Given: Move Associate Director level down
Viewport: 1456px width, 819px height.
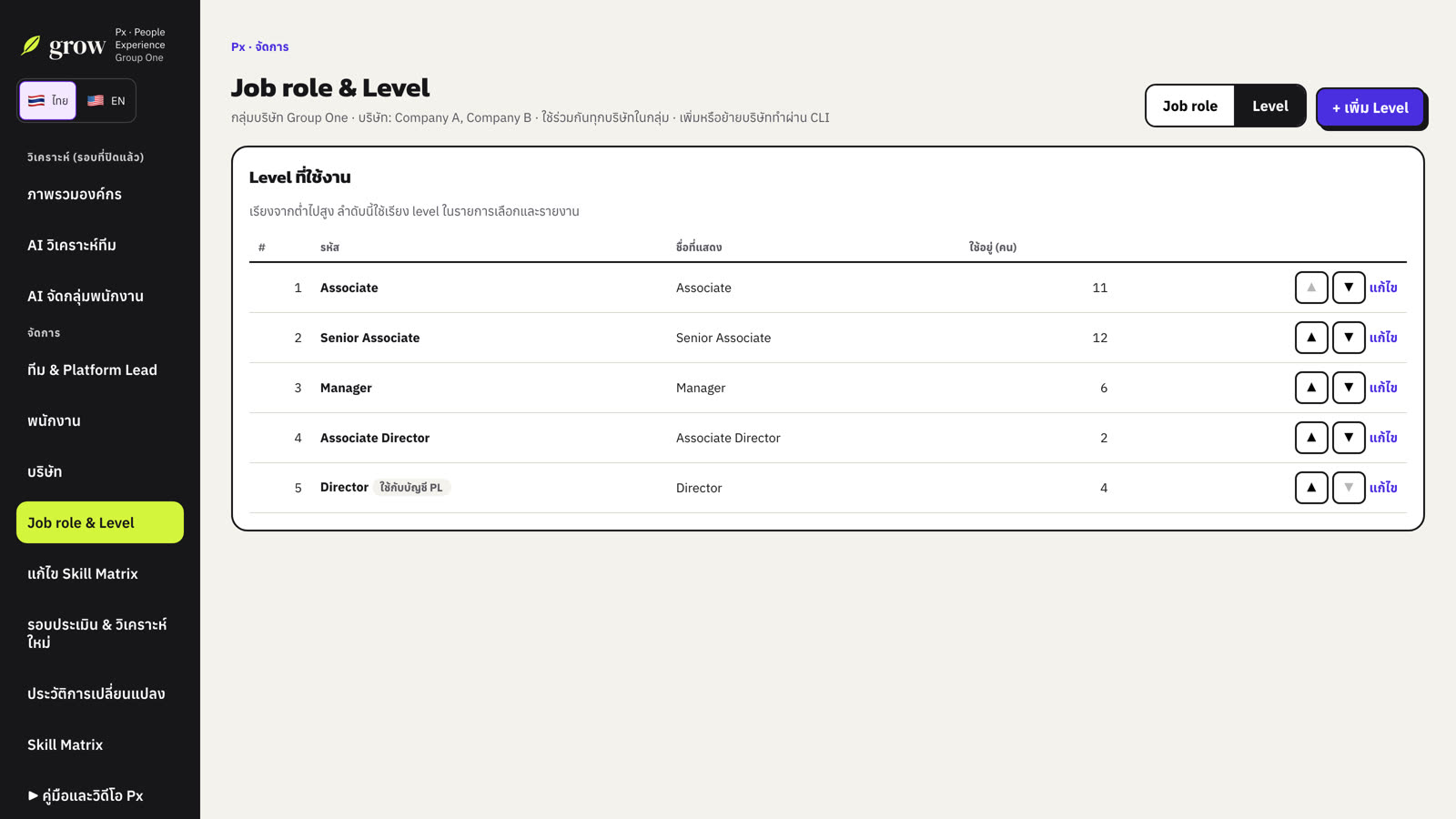Looking at the screenshot, I should 1349,438.
